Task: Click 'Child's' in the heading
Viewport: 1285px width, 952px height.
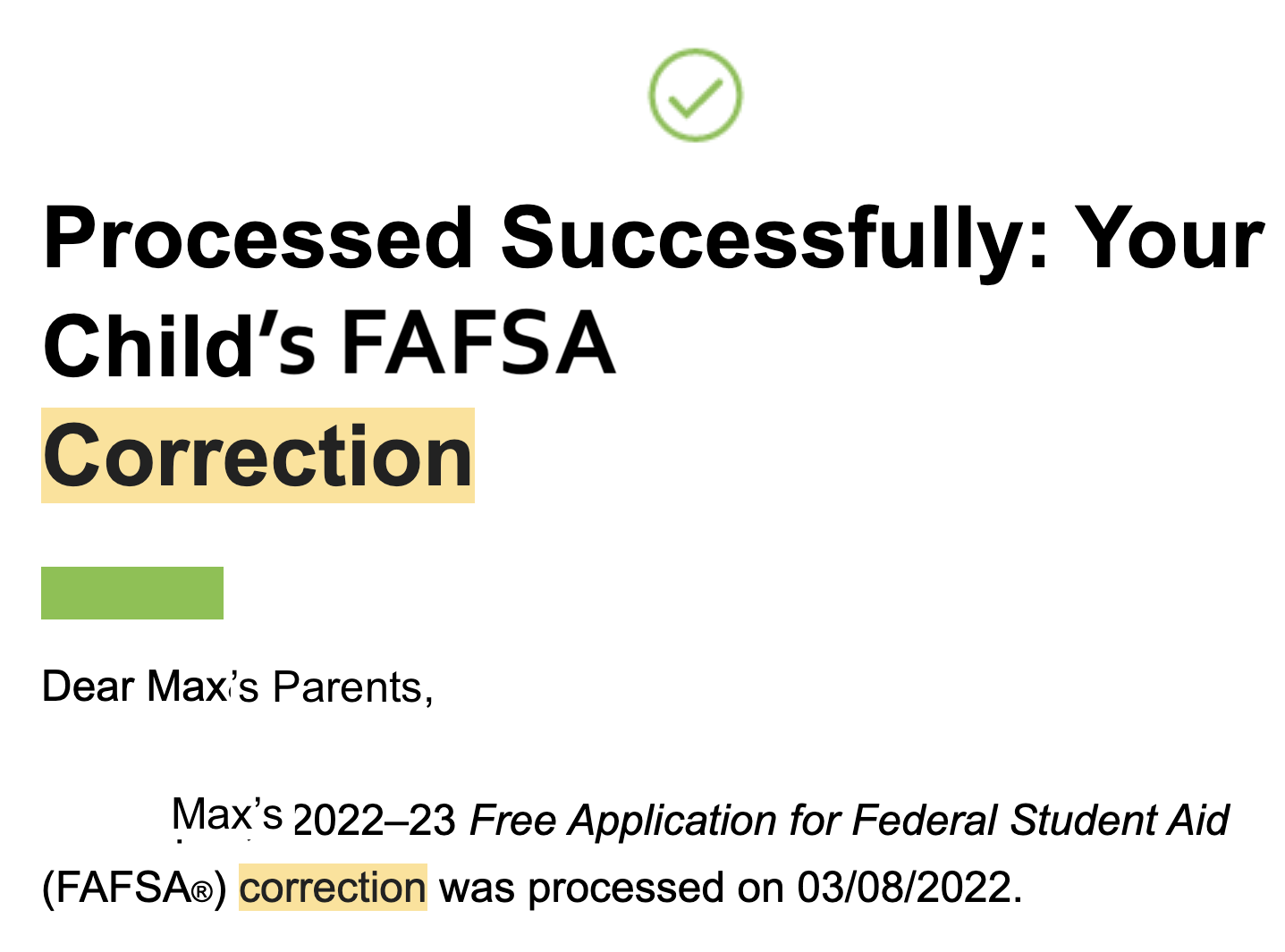Action: point(179,346)
